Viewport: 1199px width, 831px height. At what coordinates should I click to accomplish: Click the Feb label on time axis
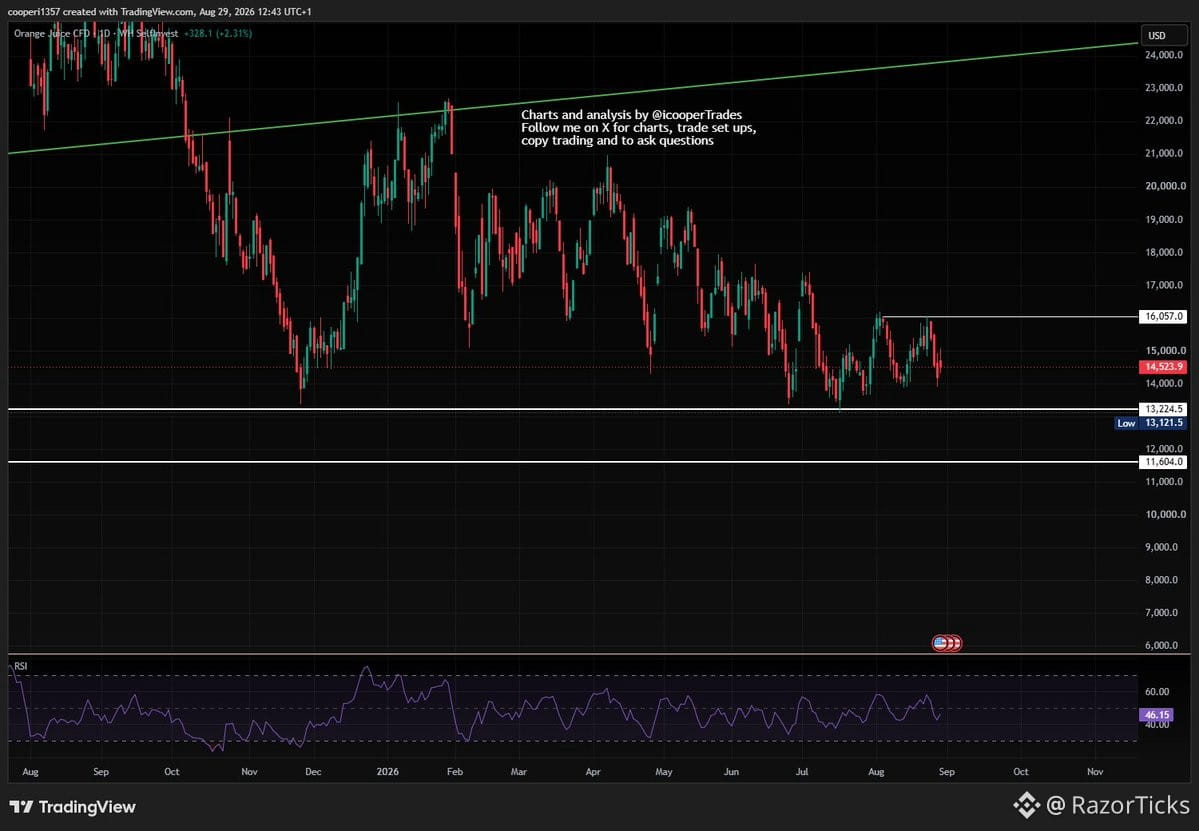pyautogui.click(x=455, y=771)
